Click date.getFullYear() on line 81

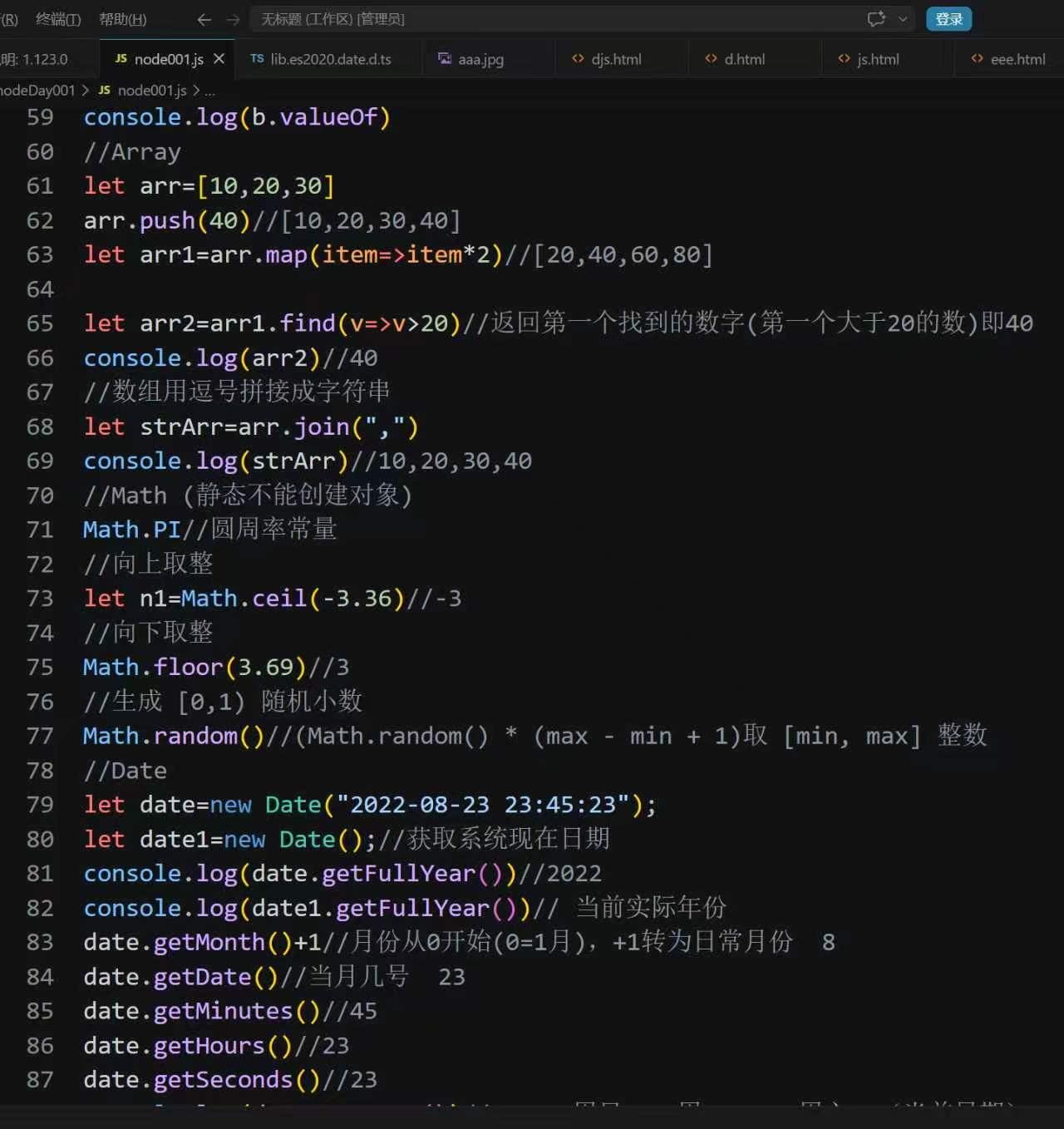(377, 875)
